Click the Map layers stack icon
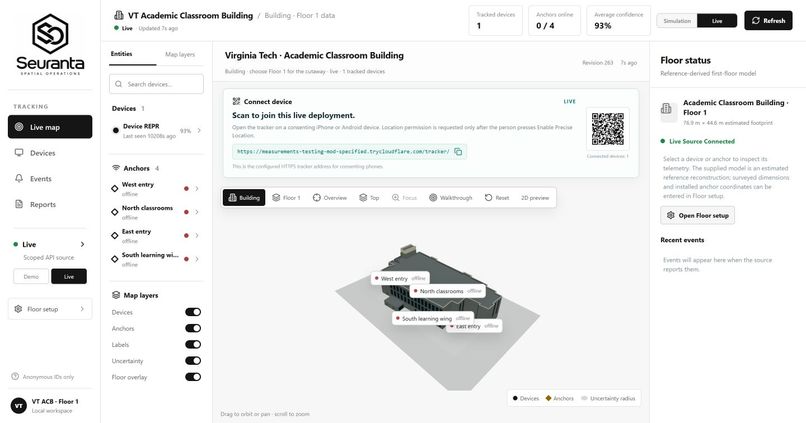This screenshot has width=806, height=423. [116, 295]
